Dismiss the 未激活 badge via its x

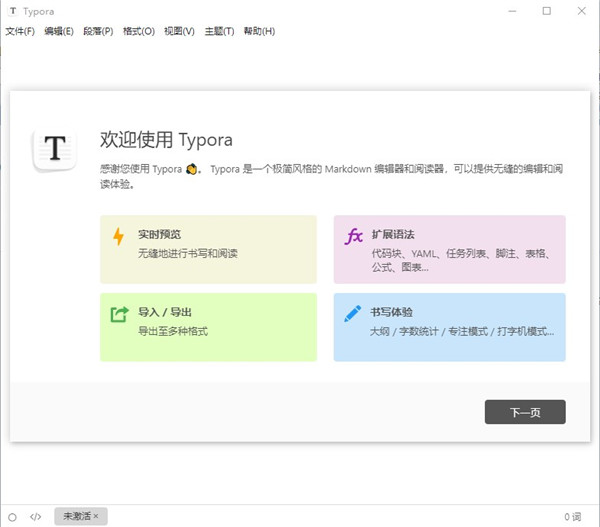(x=96, y=516)
